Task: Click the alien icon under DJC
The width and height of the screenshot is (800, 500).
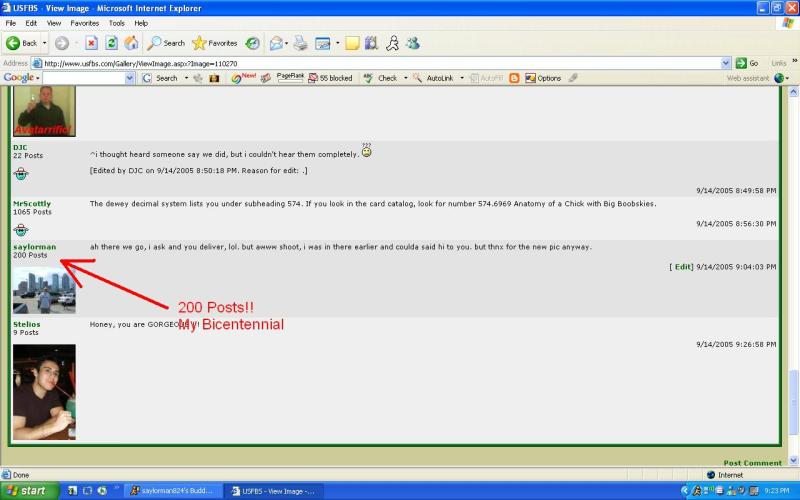Action: point(21,174)
